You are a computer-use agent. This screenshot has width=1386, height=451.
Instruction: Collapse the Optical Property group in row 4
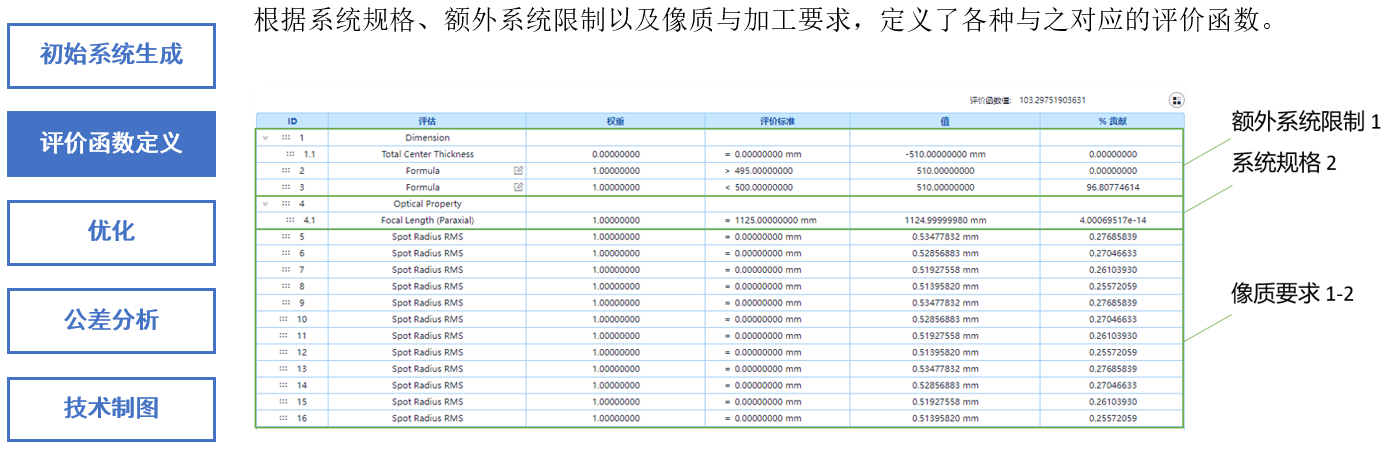coord(265,204)
